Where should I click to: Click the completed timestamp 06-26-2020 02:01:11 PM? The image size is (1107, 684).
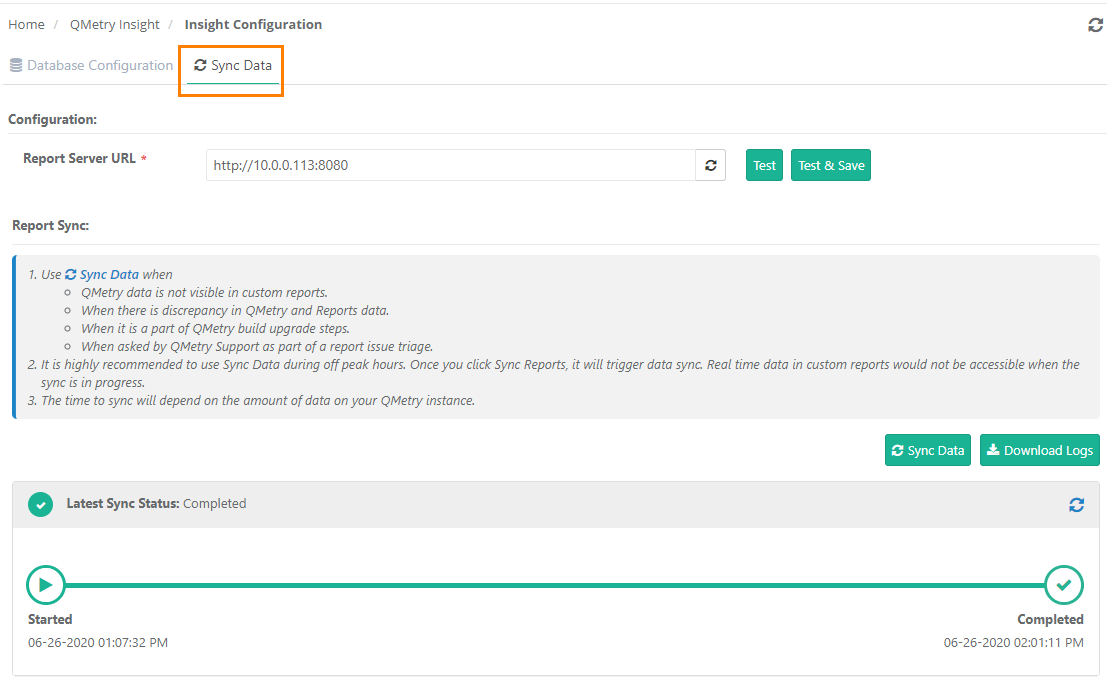[x=1013, y=642]
